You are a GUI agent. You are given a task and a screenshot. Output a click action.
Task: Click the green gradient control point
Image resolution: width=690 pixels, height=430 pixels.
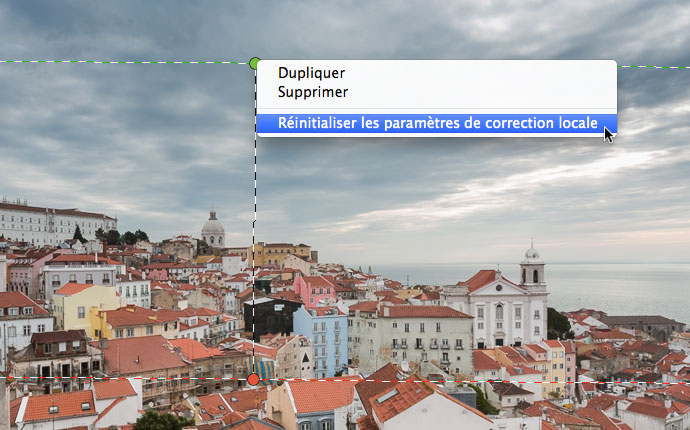click(254, 63)
